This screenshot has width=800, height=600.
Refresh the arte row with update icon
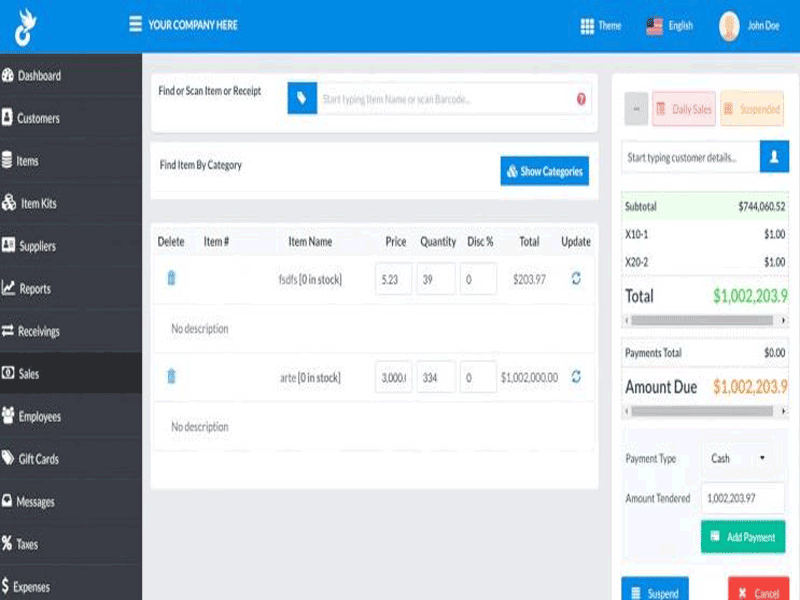[x=576, y=377]
